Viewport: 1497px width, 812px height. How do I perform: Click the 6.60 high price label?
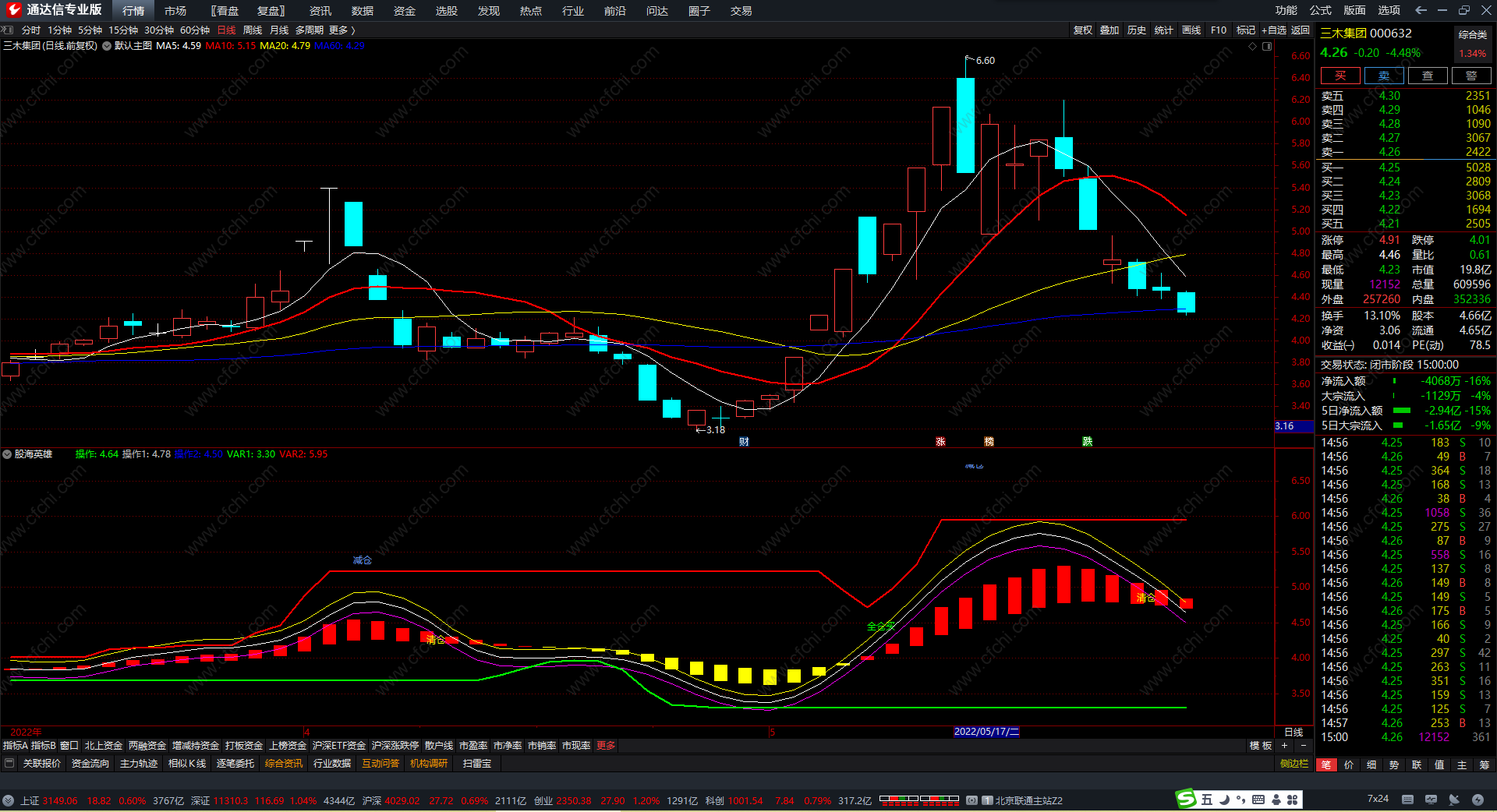(x=986, y=61)
